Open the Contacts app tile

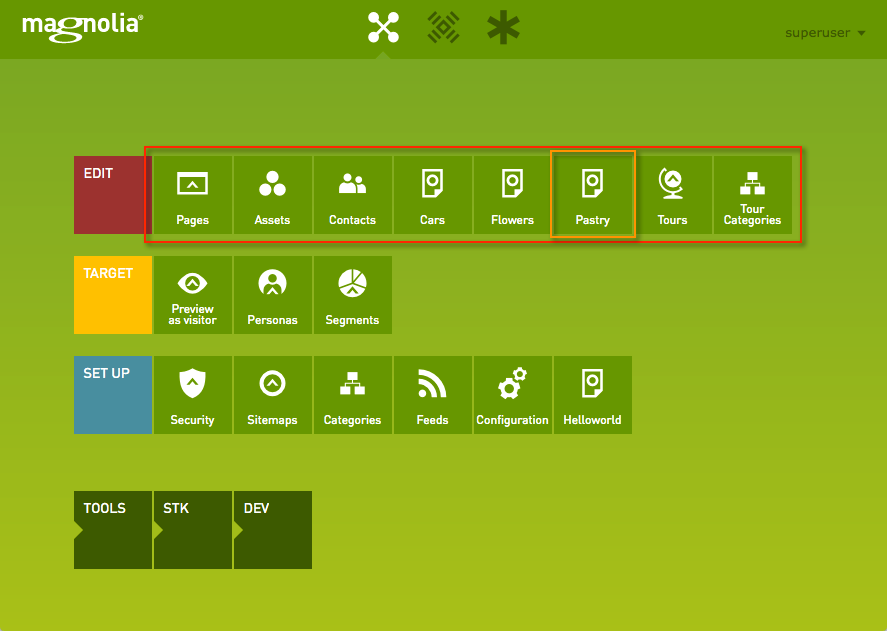[352, 195]
